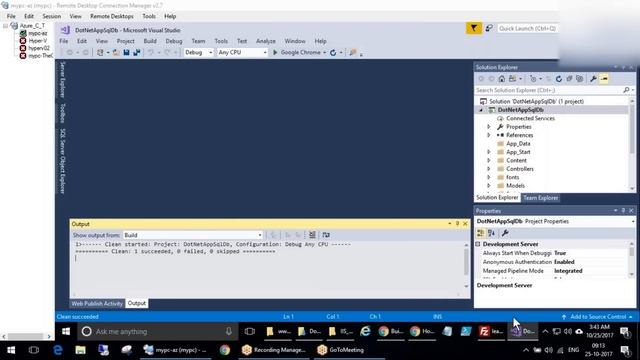Click the Undo toolbar icon
This screenshot has width=640, height=360.
click(x=151, y=53)
